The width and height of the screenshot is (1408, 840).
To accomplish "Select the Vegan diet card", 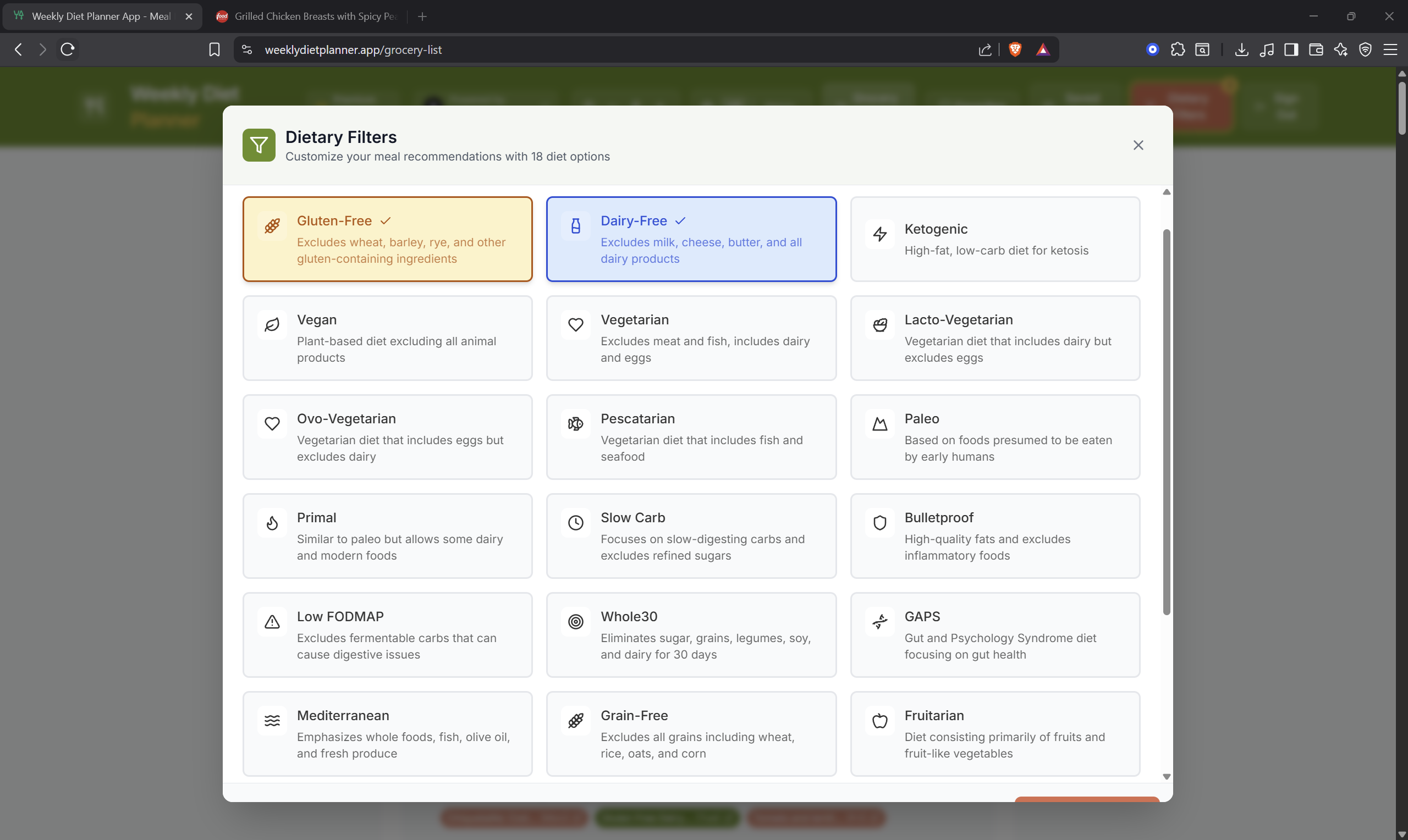I will coord(387,338).
